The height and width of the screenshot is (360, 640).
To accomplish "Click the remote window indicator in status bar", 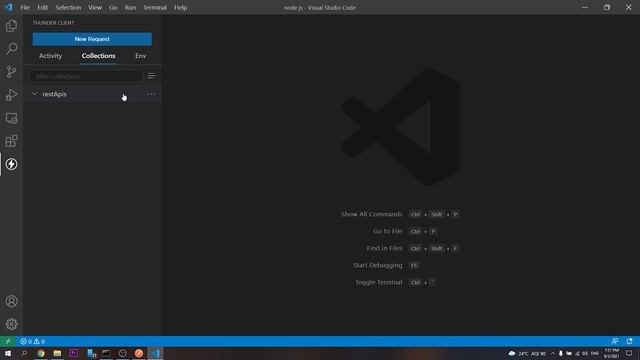I will pos(8,341).
